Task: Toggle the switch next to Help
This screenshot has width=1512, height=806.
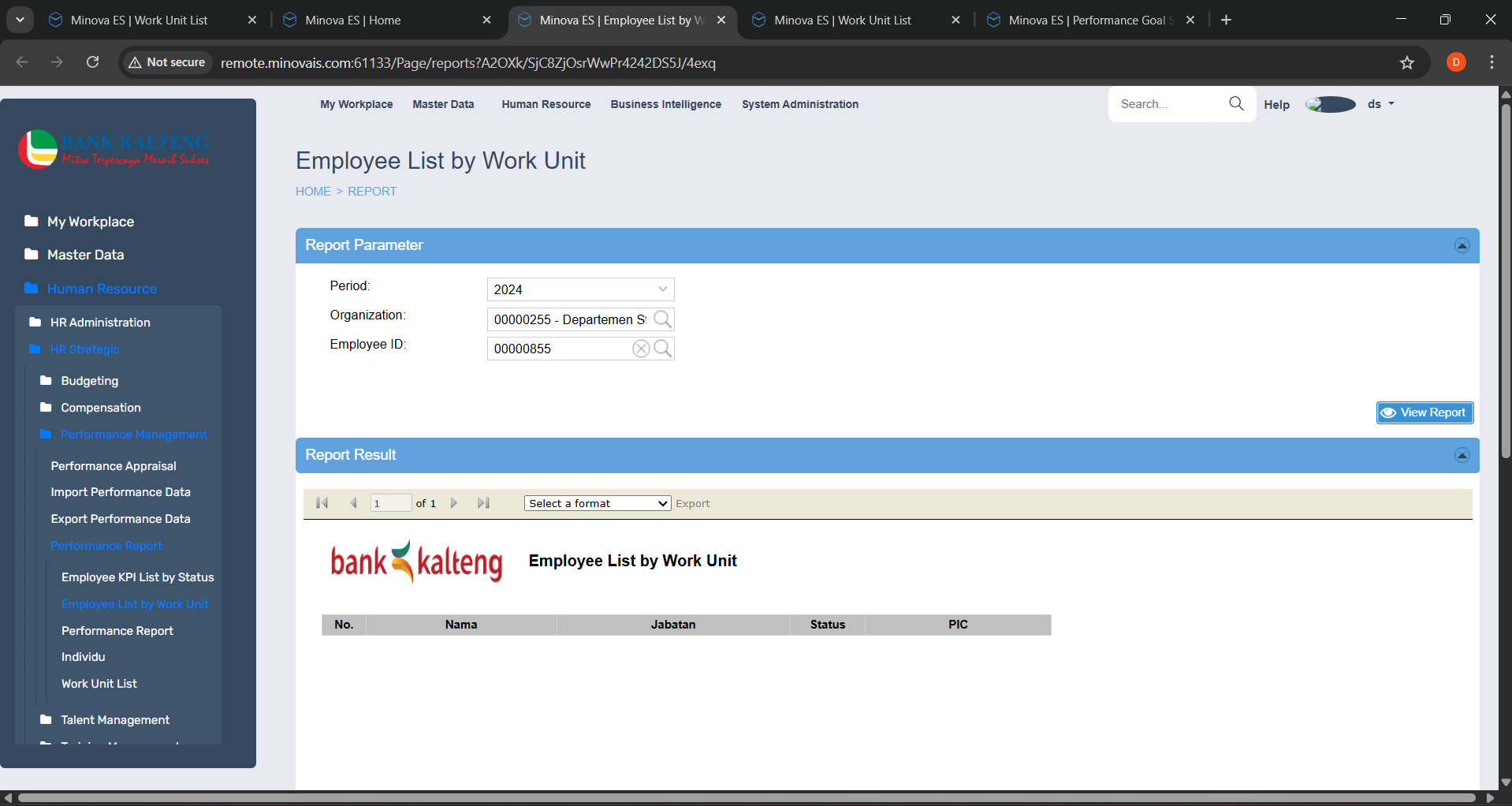Action: [1331, 104]
